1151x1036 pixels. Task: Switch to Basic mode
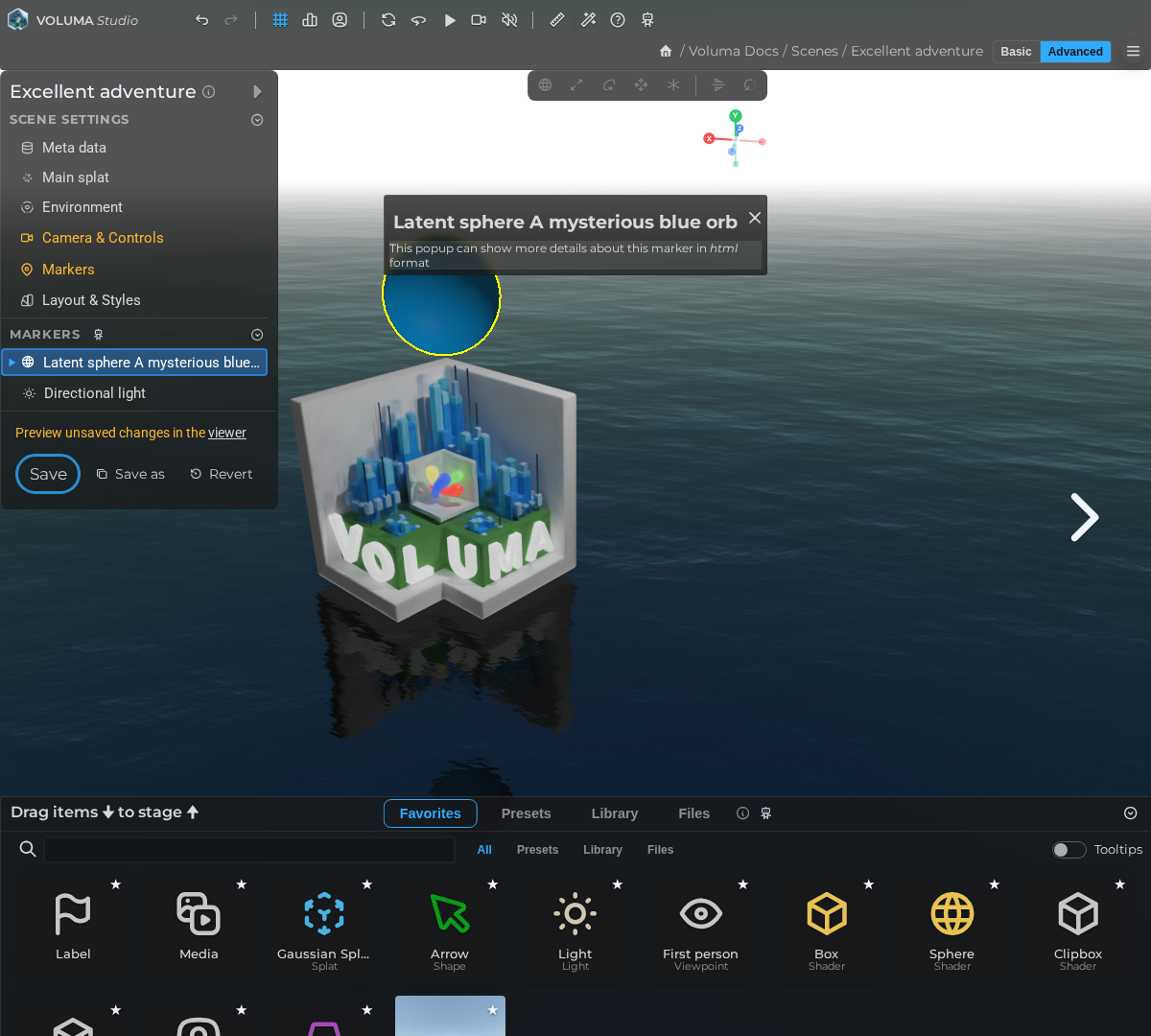[1016, 52]
